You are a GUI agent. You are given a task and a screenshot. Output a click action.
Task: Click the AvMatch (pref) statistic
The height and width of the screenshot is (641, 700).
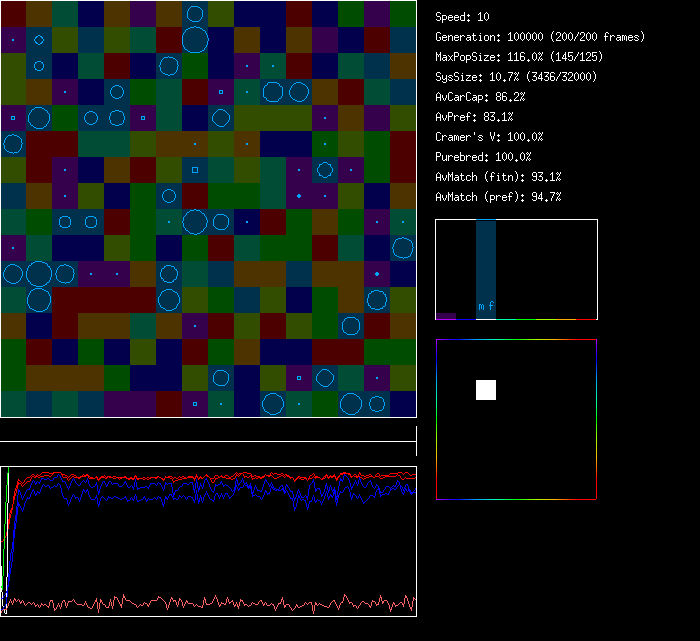(x=498, y=197)
